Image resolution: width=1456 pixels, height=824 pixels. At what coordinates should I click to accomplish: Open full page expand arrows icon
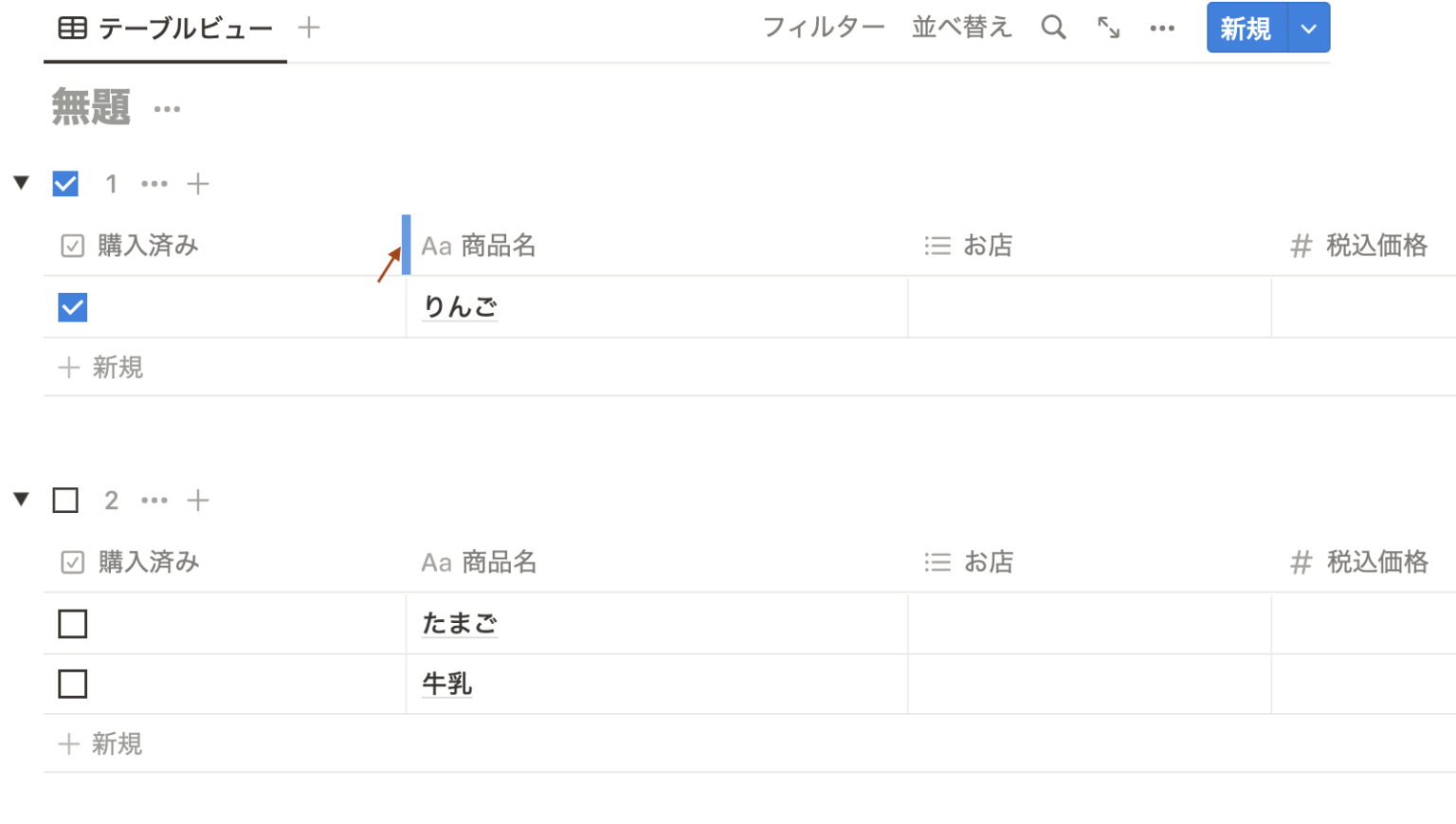[x=1108, y=27]
